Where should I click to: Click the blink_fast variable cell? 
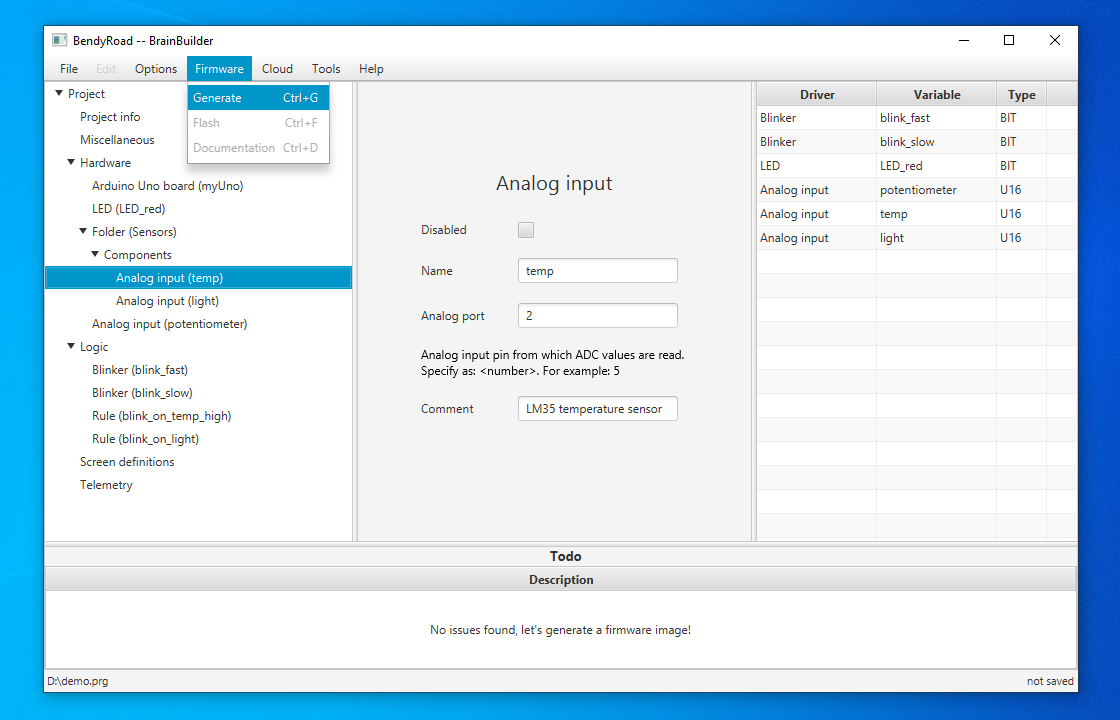(936, 118)
